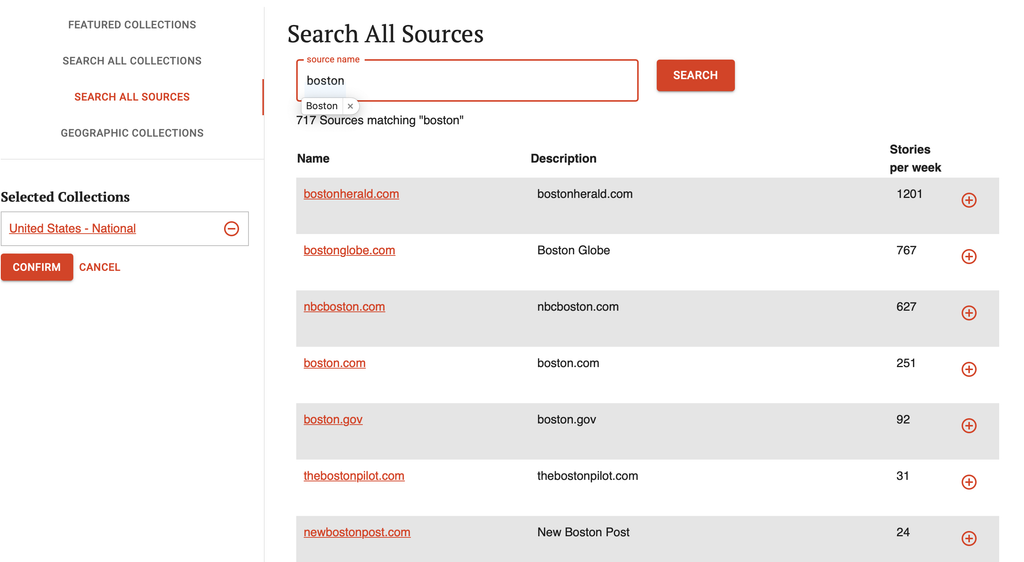This screenshot has width=1024, height=562.
Task: Cancel the collection selection
Action: coord(99,267)
